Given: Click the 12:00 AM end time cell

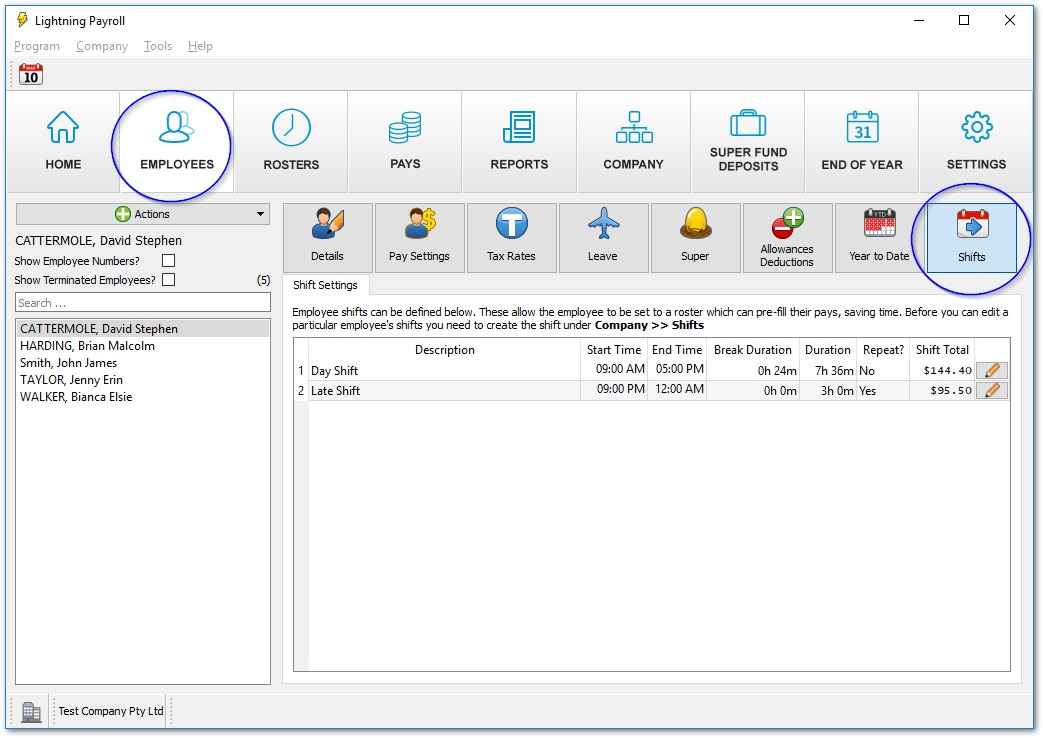Looking at the screenshot, I should tap(676, 390).
